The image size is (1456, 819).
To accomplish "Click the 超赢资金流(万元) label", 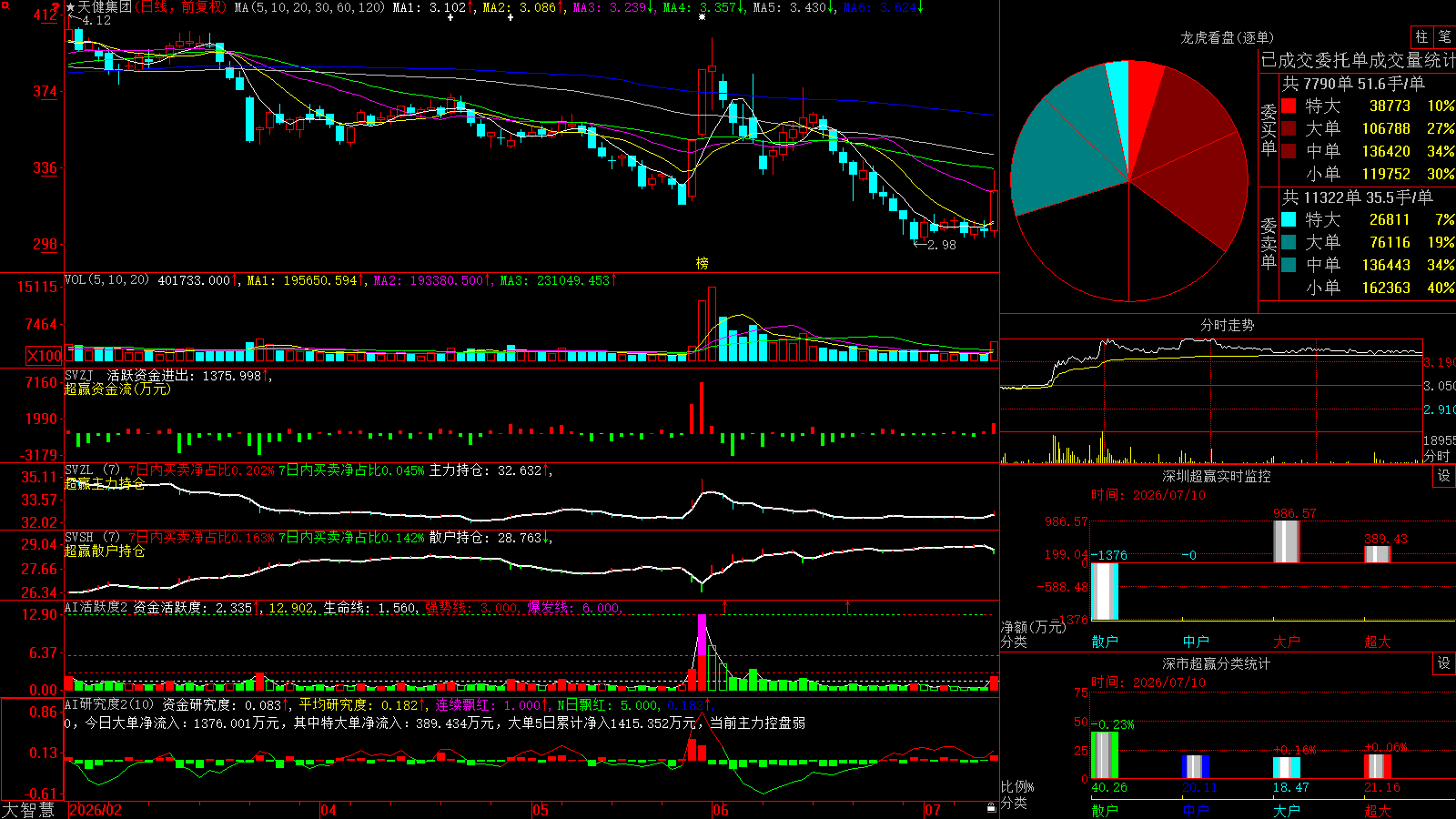I will [117, 389].
